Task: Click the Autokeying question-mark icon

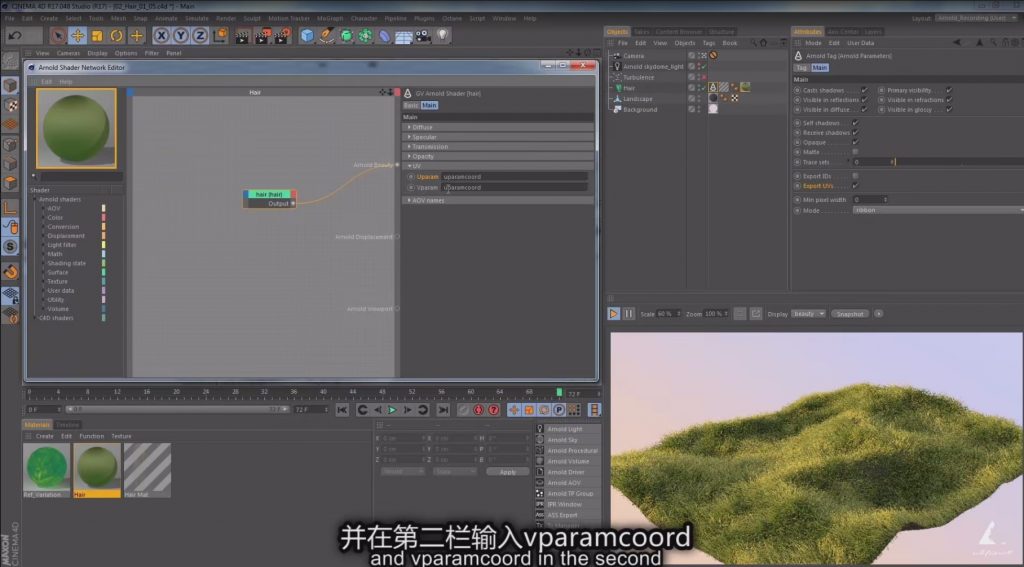Action: click(494, 410)
